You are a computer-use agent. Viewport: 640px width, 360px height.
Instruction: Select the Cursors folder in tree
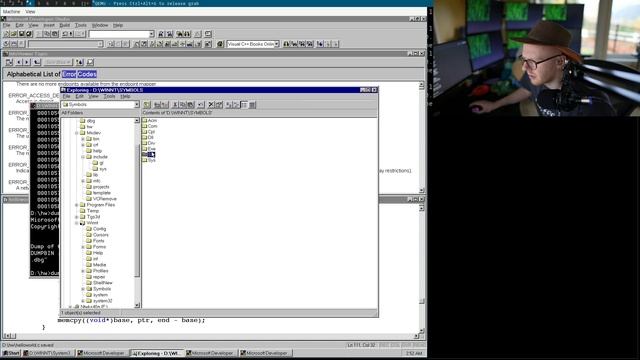pos(97,235)
